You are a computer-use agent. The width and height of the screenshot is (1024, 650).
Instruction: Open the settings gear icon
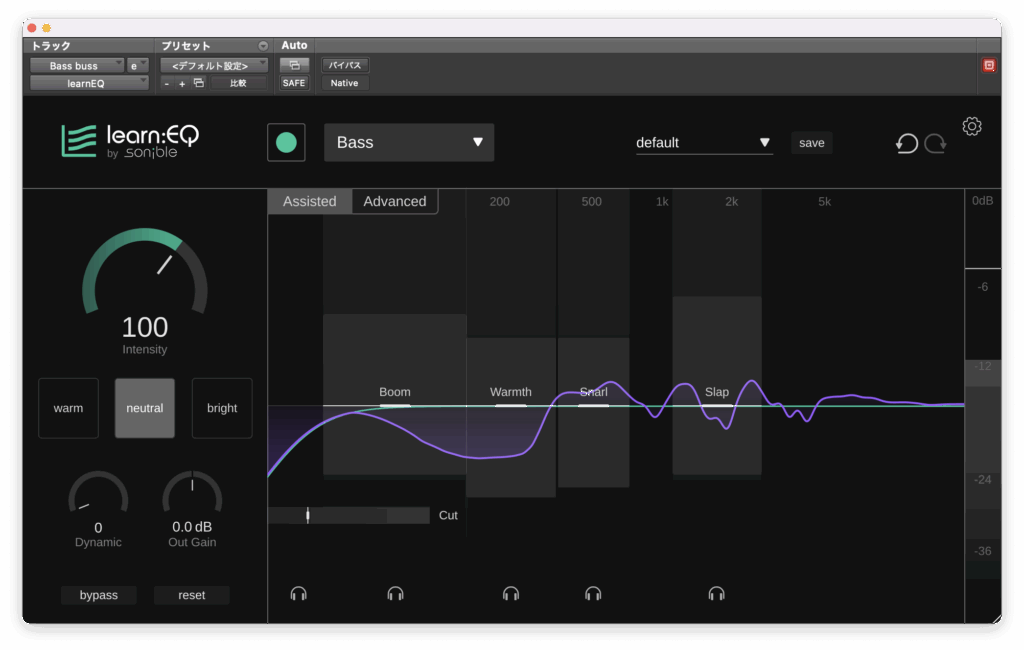[x=971, y=126]
